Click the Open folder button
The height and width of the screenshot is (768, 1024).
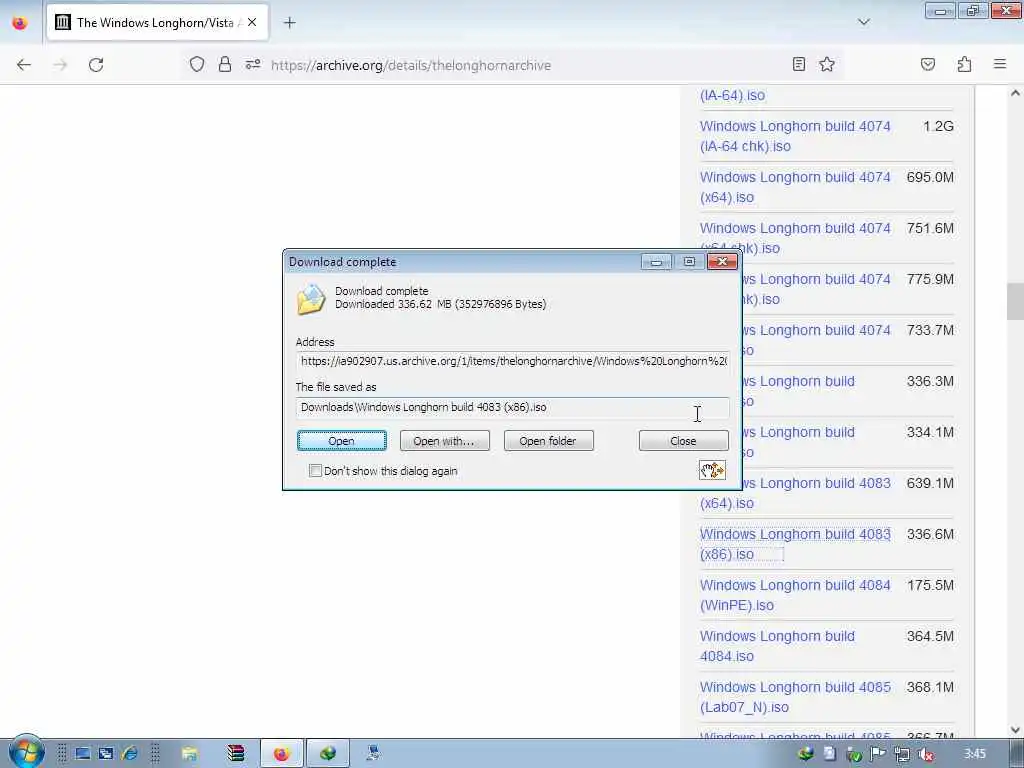coord(549,441)
